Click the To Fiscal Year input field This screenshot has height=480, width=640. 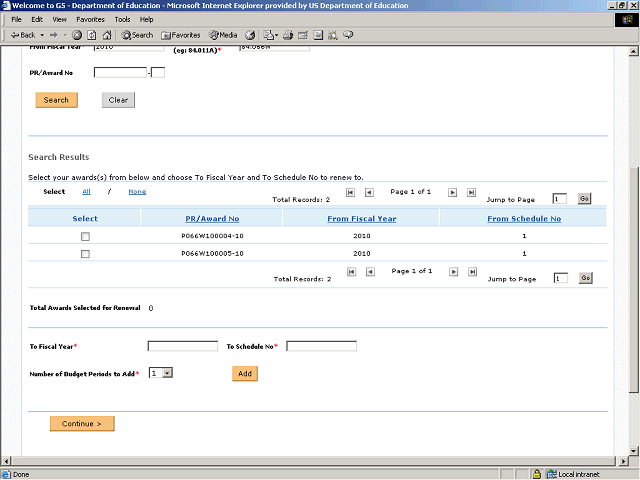click(x=182, y=346)
